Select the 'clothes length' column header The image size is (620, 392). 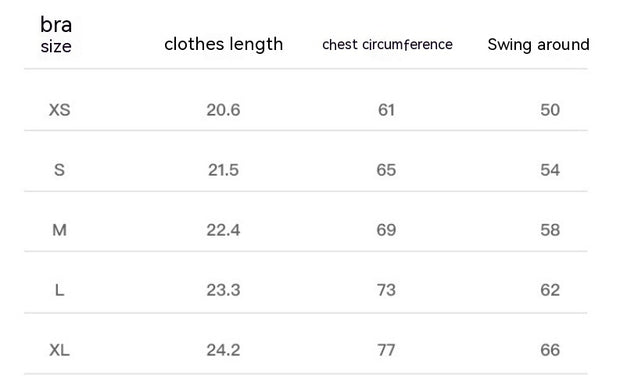(223, 44)
